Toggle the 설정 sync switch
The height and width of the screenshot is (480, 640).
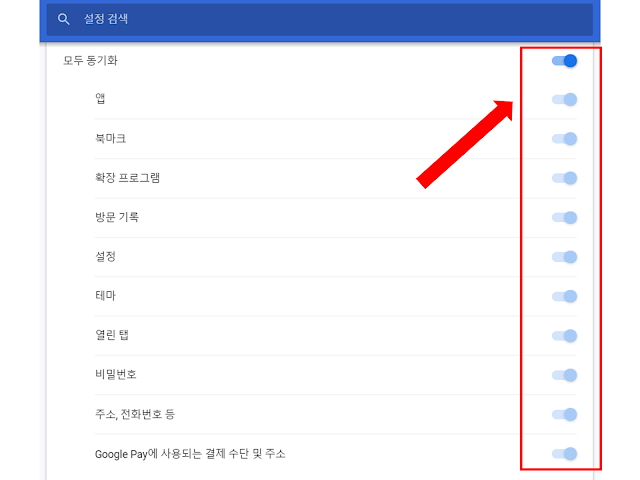564,257
